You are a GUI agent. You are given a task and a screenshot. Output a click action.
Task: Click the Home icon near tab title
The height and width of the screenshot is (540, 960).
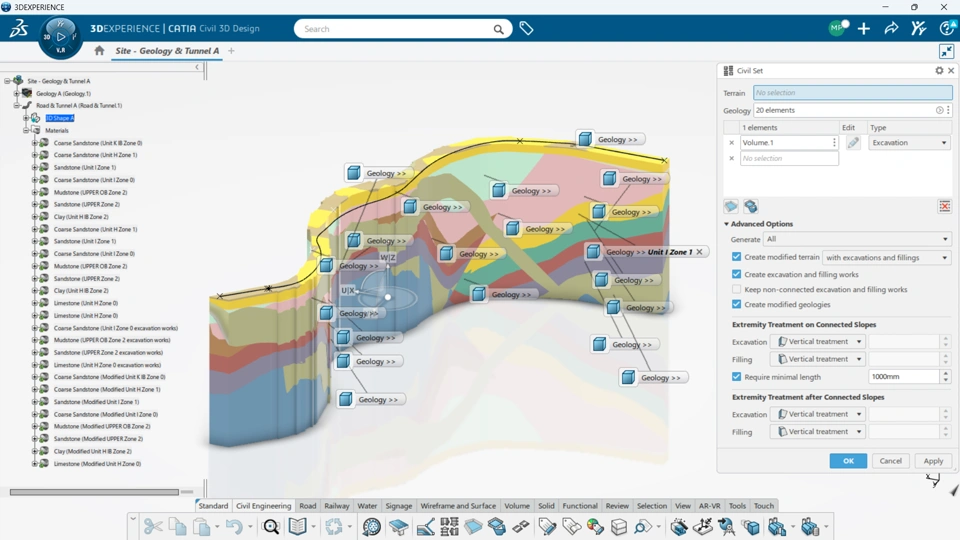click(x=99, y=51)
